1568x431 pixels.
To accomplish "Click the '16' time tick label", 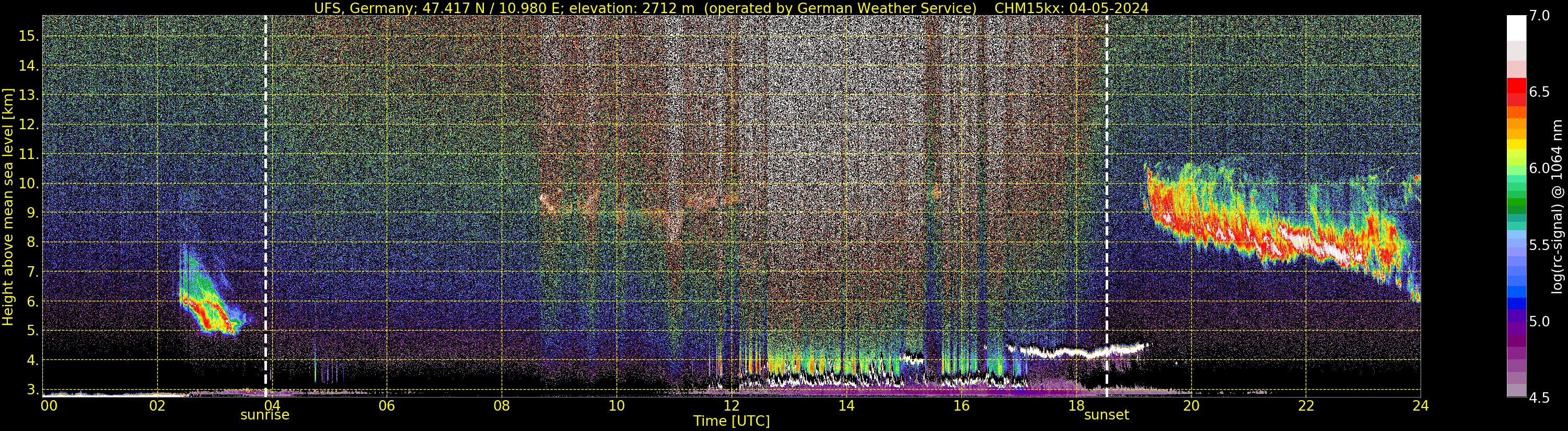I will (x=961, y=406).
